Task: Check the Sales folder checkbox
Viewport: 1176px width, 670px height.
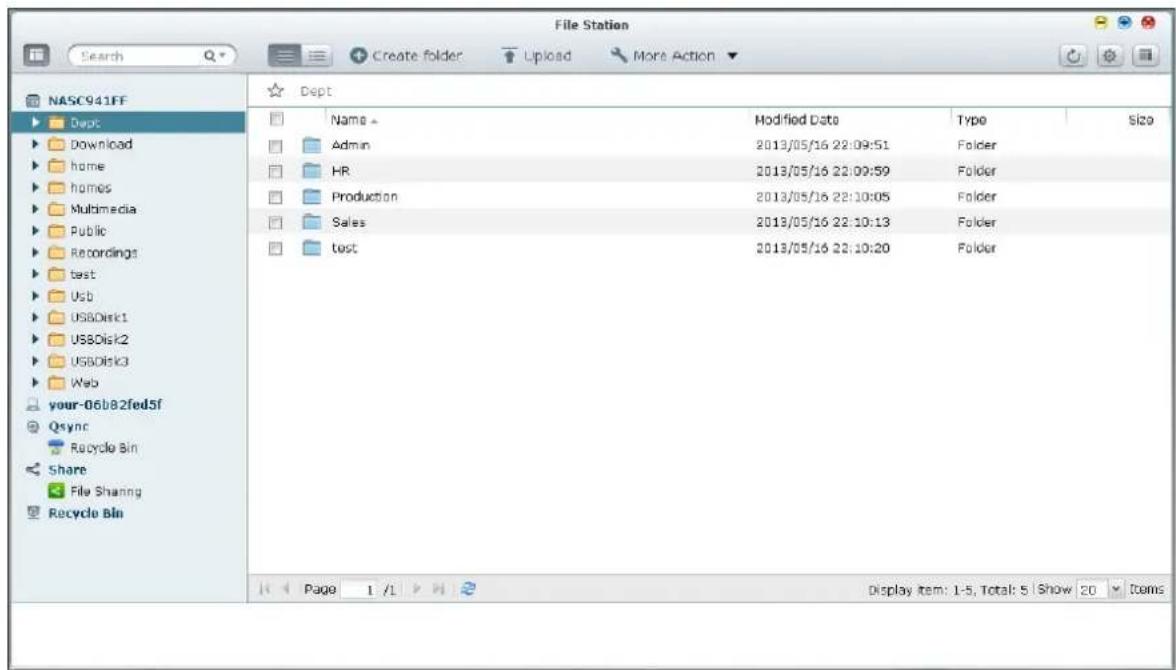Action: click(x=275, y=223)
